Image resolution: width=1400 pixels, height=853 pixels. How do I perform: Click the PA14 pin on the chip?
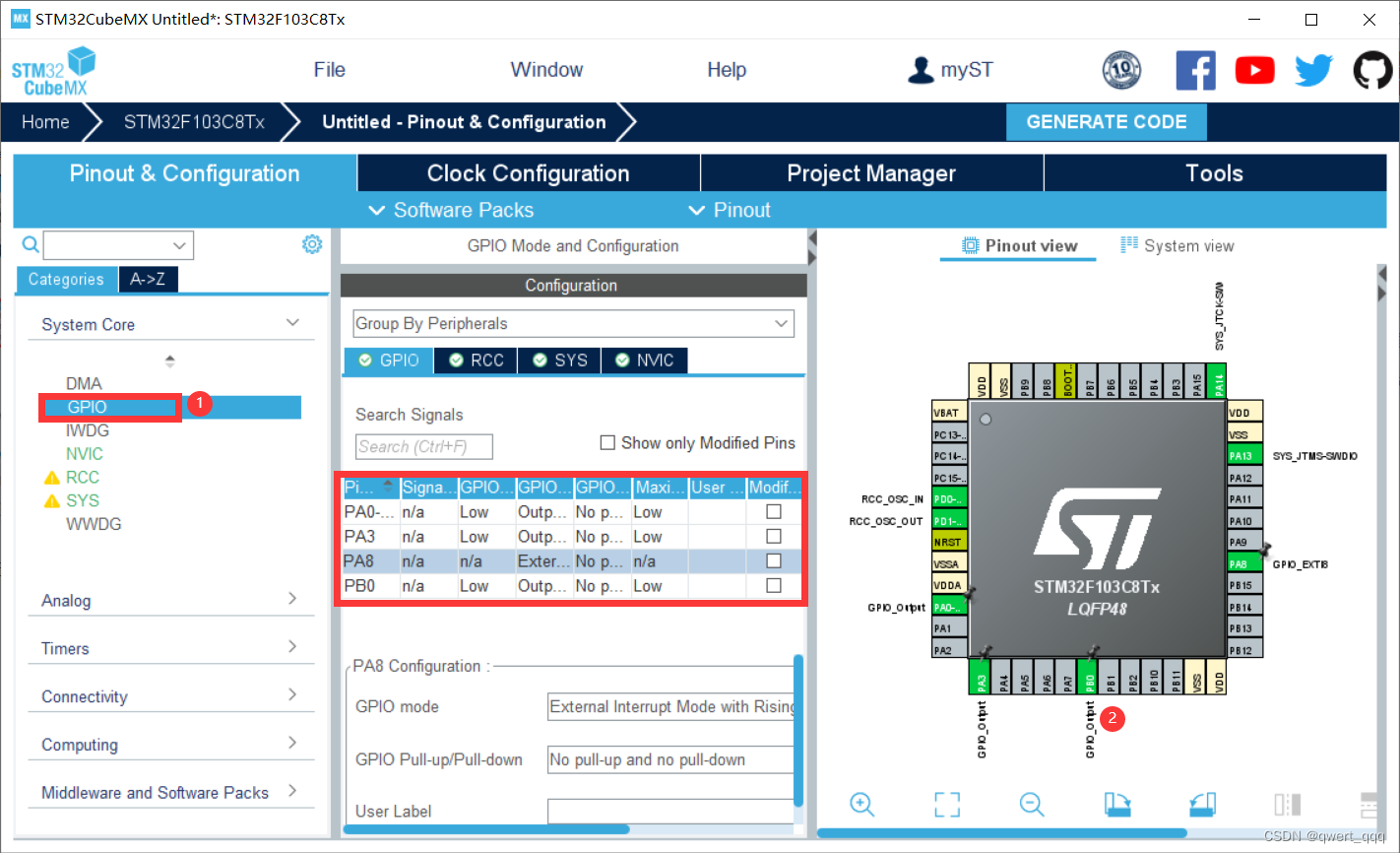point(1218,380)
